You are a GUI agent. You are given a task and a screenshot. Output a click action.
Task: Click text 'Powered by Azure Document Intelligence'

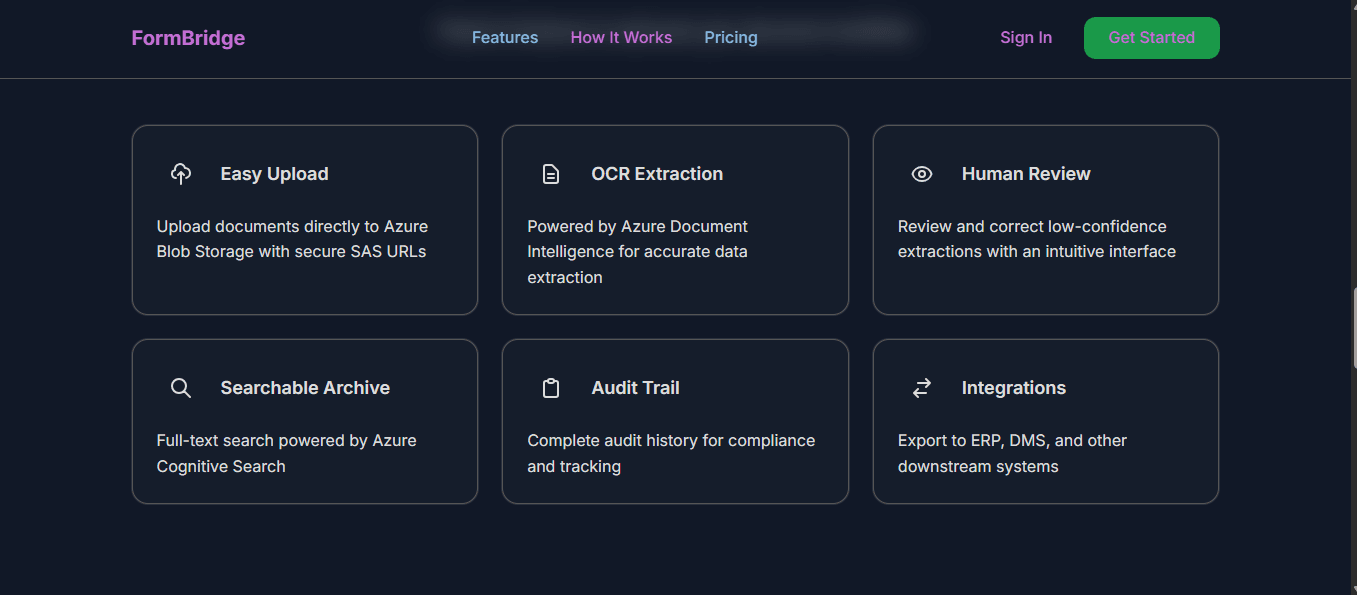pos(637,239)
